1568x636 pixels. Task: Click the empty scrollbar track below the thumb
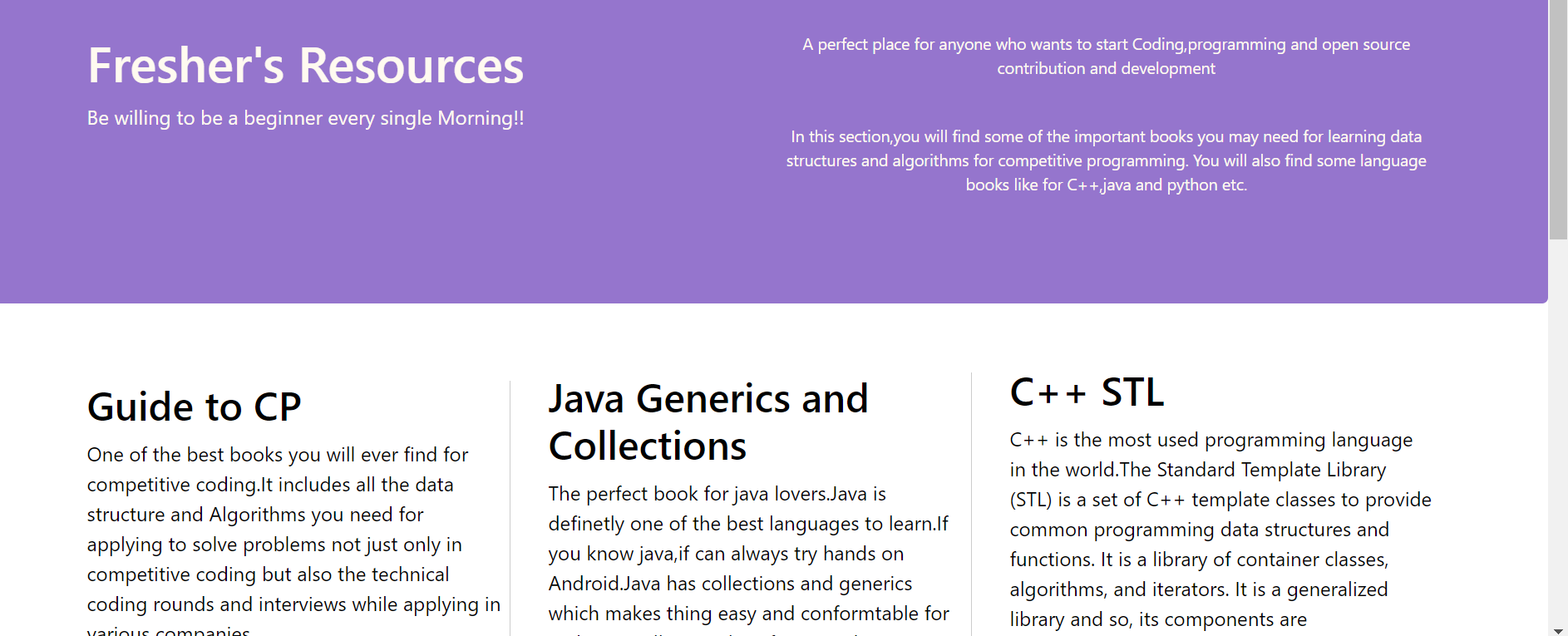click(1558, 432)
